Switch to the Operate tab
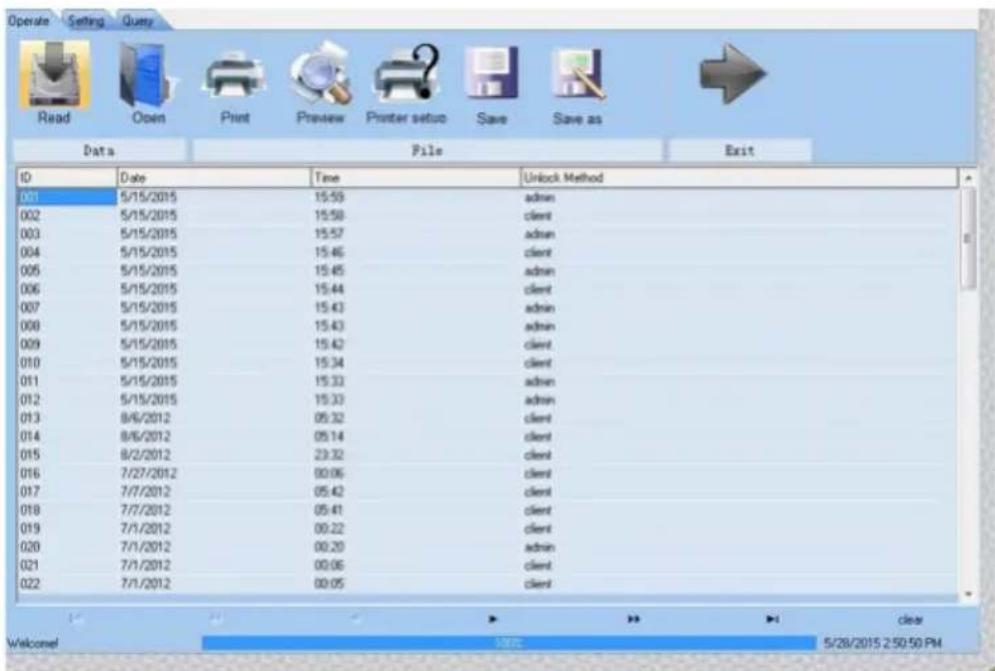This screenshot has width=995, height=671. 29,20
